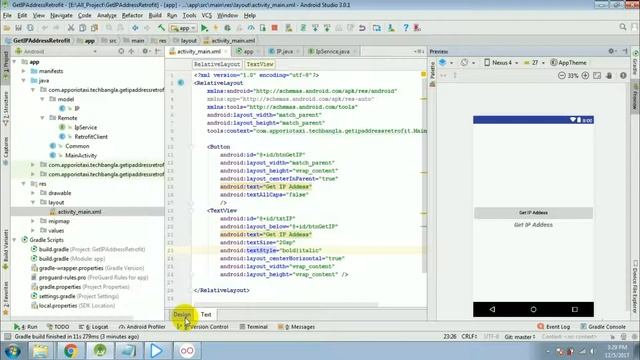Click the Open folder icon in toolbar
The image size is (640, 360).
(7, 28)
